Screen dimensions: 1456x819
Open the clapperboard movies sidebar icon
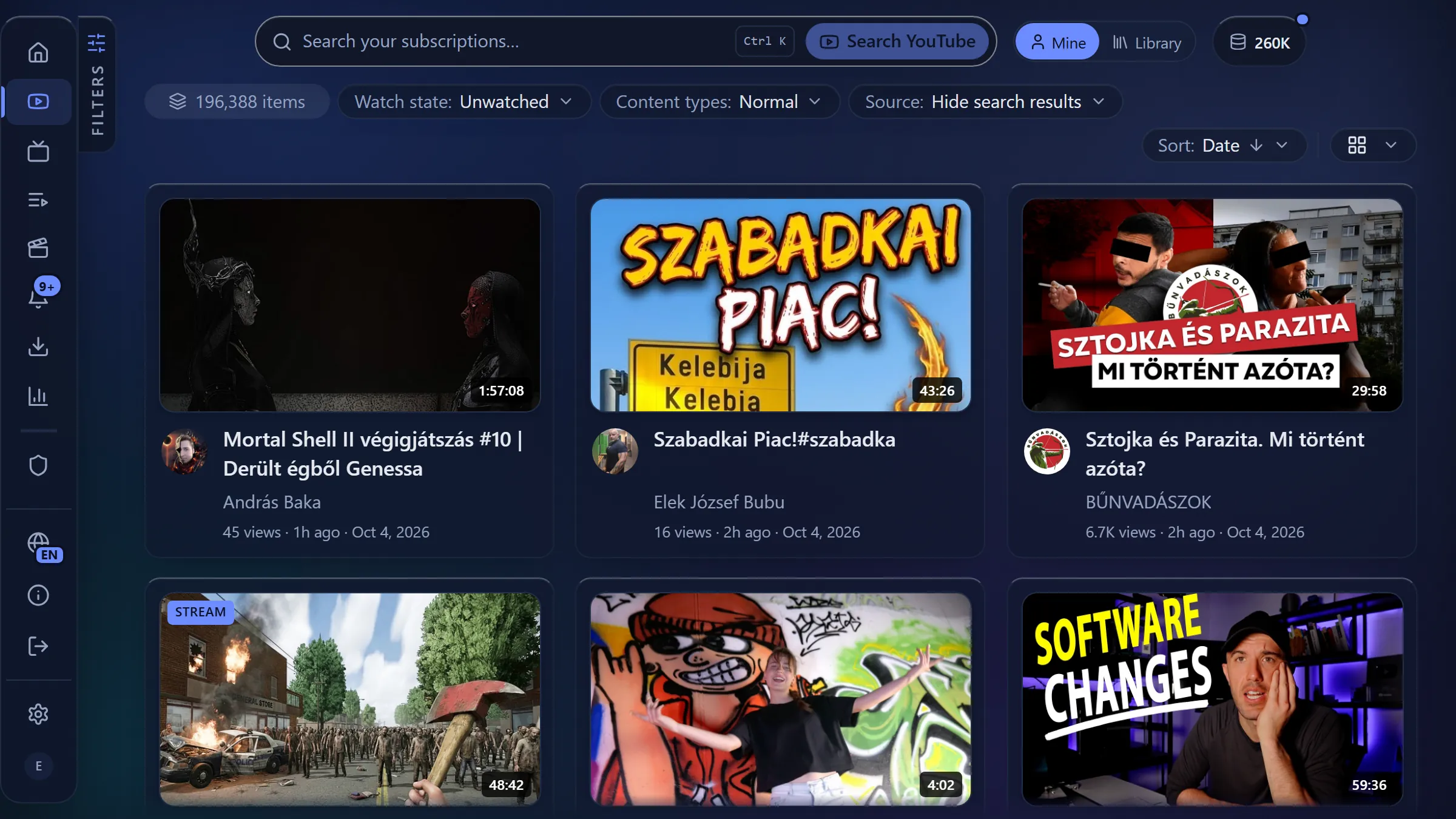(x=38, y=248)
